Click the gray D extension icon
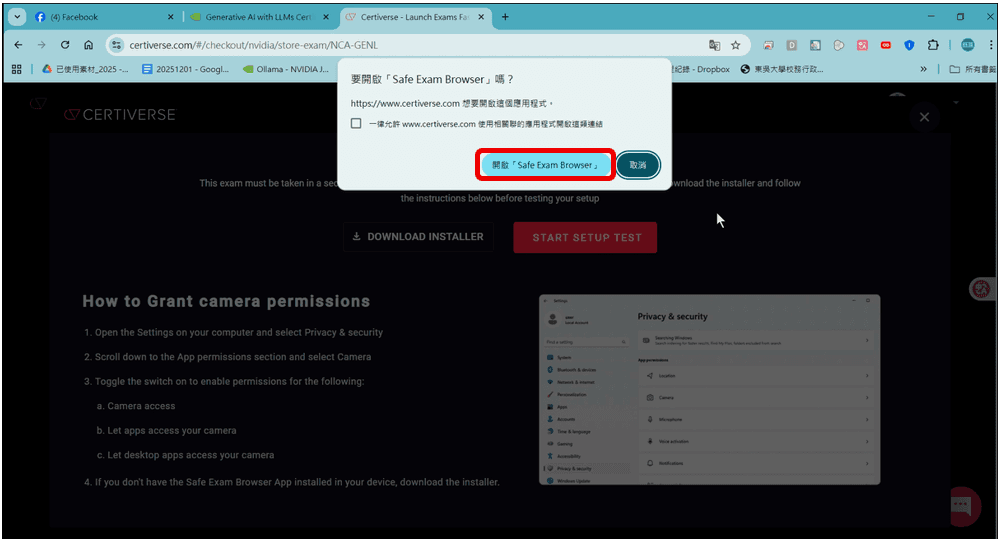Screen dimensions: 1000x541 pos(791,45)
